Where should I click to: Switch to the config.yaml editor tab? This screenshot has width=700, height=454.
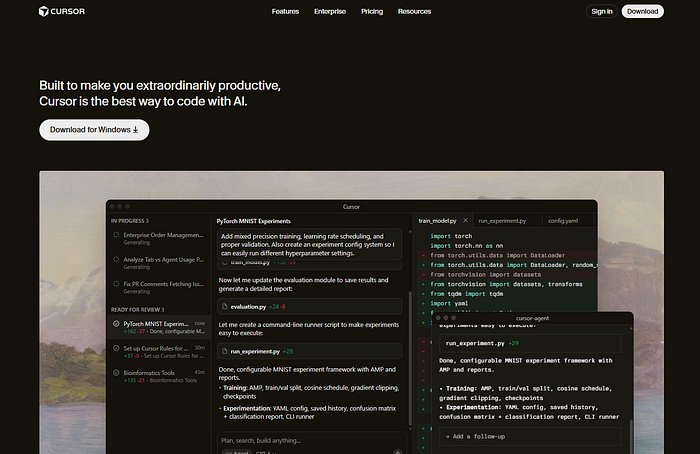click(563, 219)
